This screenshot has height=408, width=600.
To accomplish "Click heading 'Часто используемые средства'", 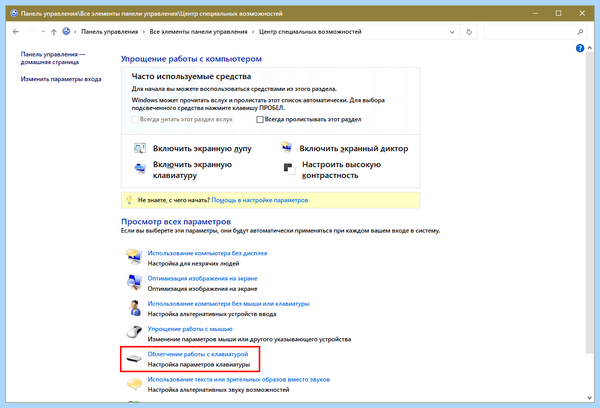I will [191, 77].
